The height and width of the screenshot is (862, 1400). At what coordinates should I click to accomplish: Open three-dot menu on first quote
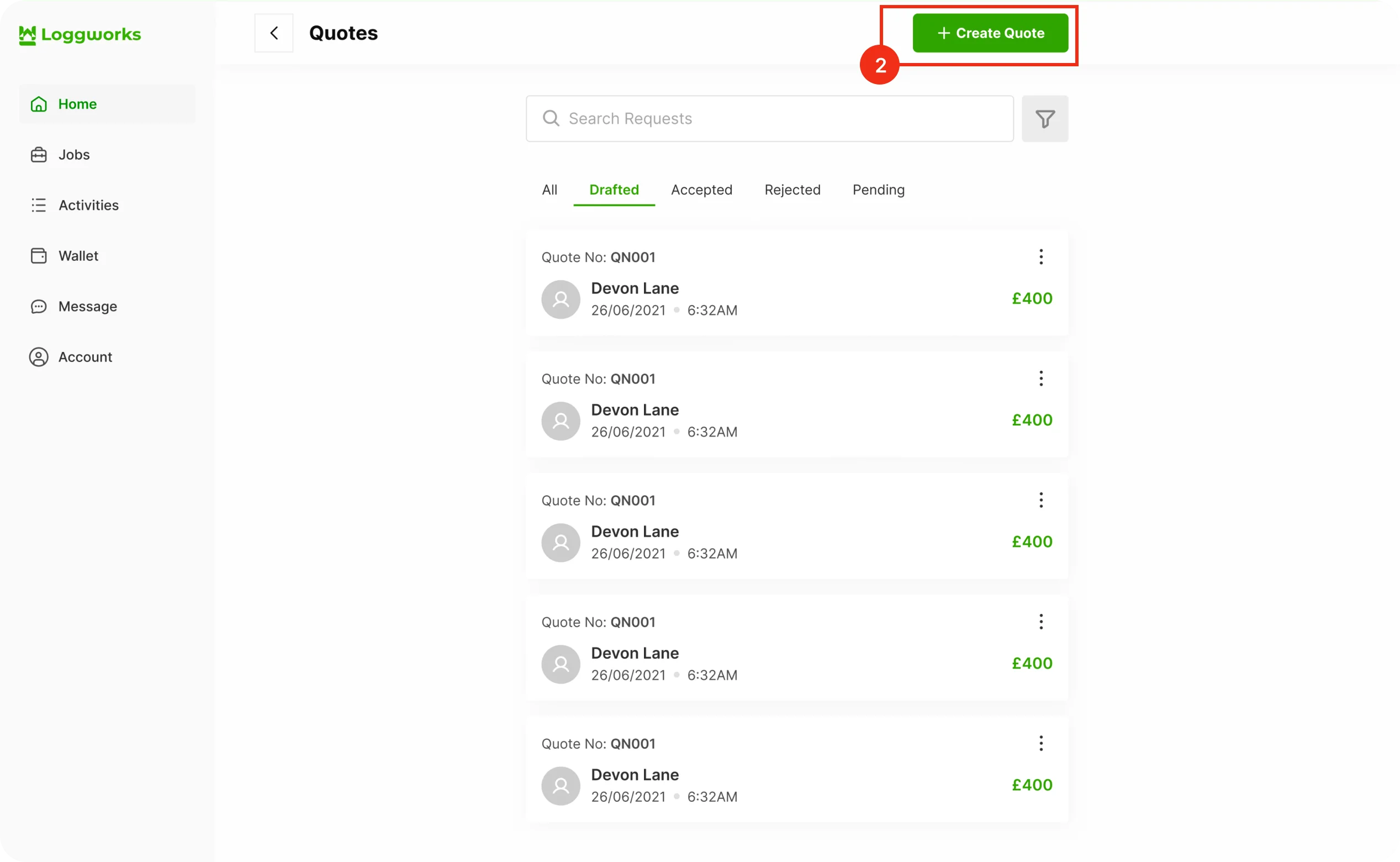[x=1040, y=257]
